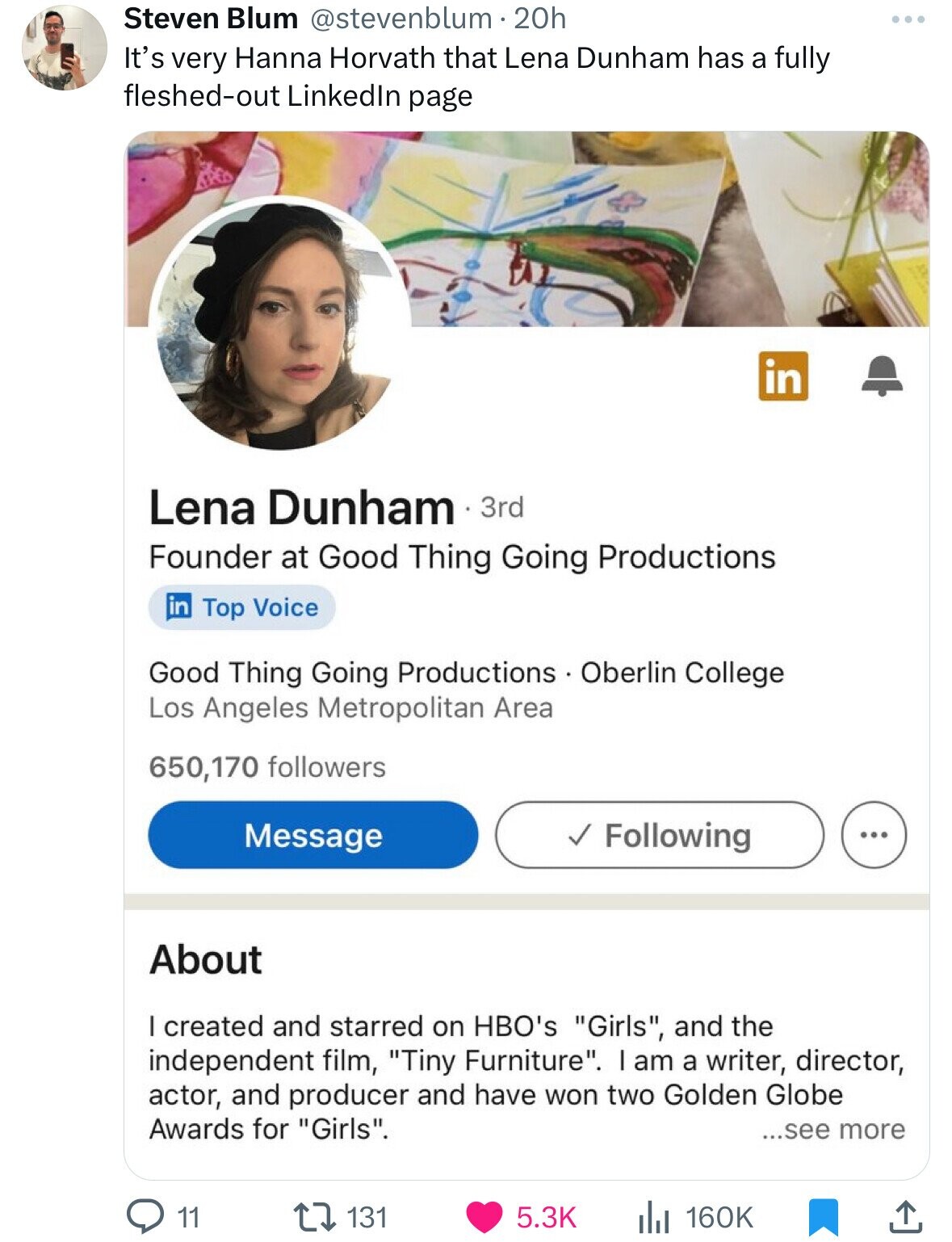The width and height of the screenshot is (952, 1242).
Task: Read the 'It's very Hanna Horvath' tweet text
Action: pyautogui.click(x=476, y=77)
